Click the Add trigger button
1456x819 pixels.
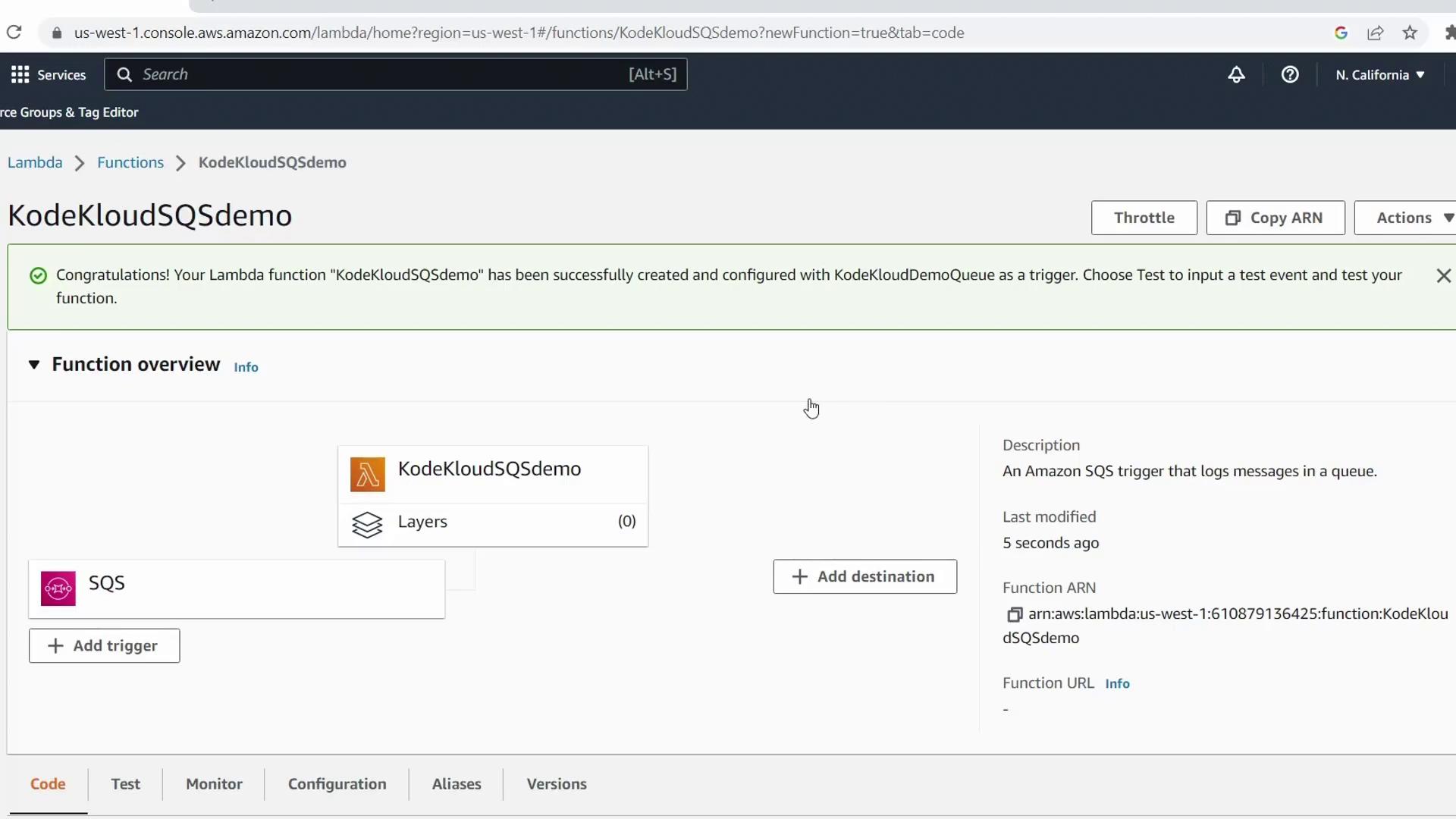pos(105,645)
